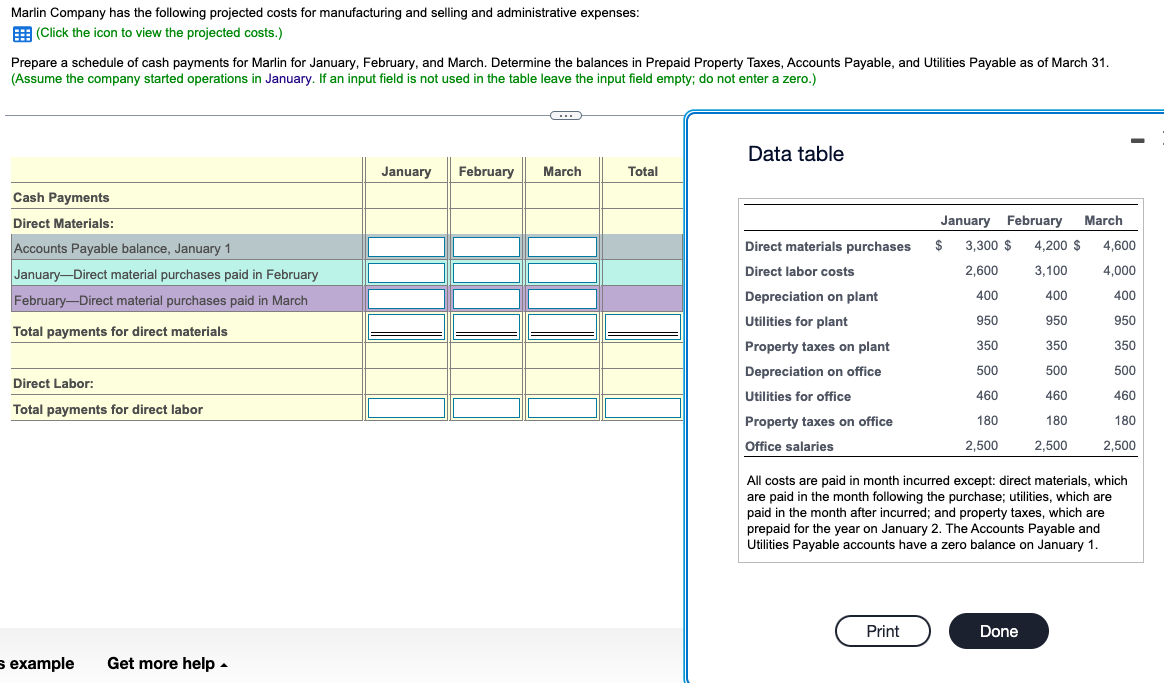Select January field for January purchases row
The width and height of the screenshot is (1164, 683).
click(x=406, y=273)
